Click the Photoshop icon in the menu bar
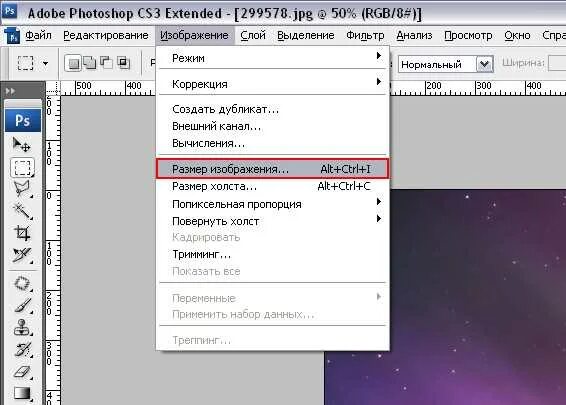This screenshot has height=405, width=566. (12, 35)
